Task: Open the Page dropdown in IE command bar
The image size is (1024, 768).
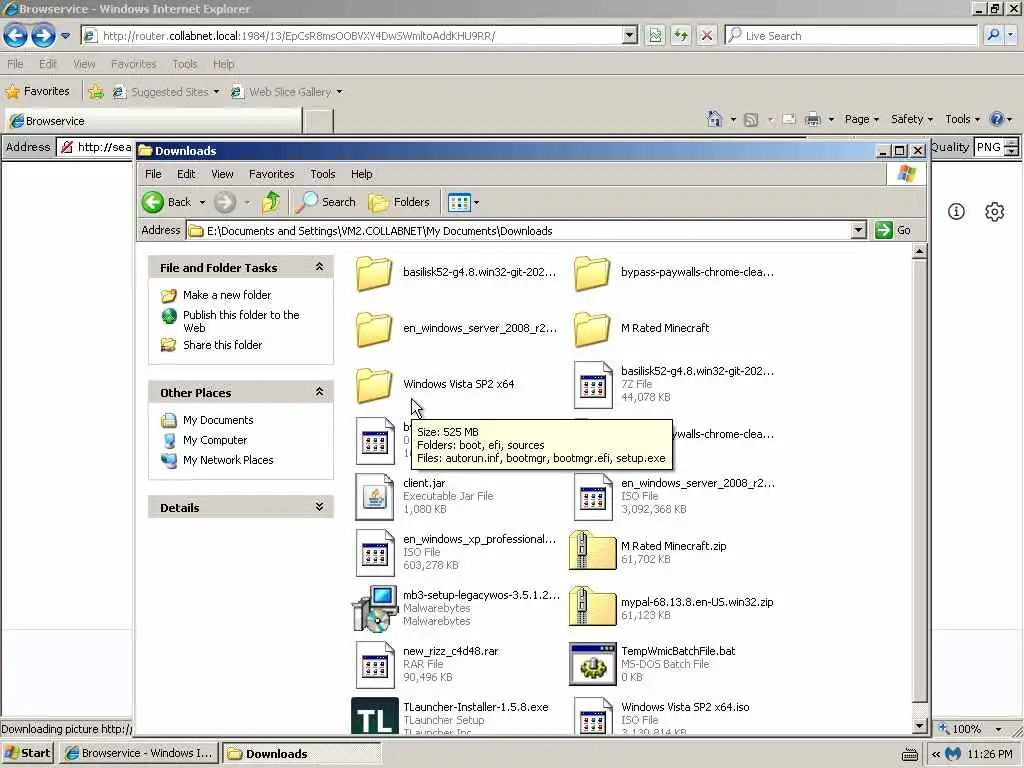Action: coord(861,119)
